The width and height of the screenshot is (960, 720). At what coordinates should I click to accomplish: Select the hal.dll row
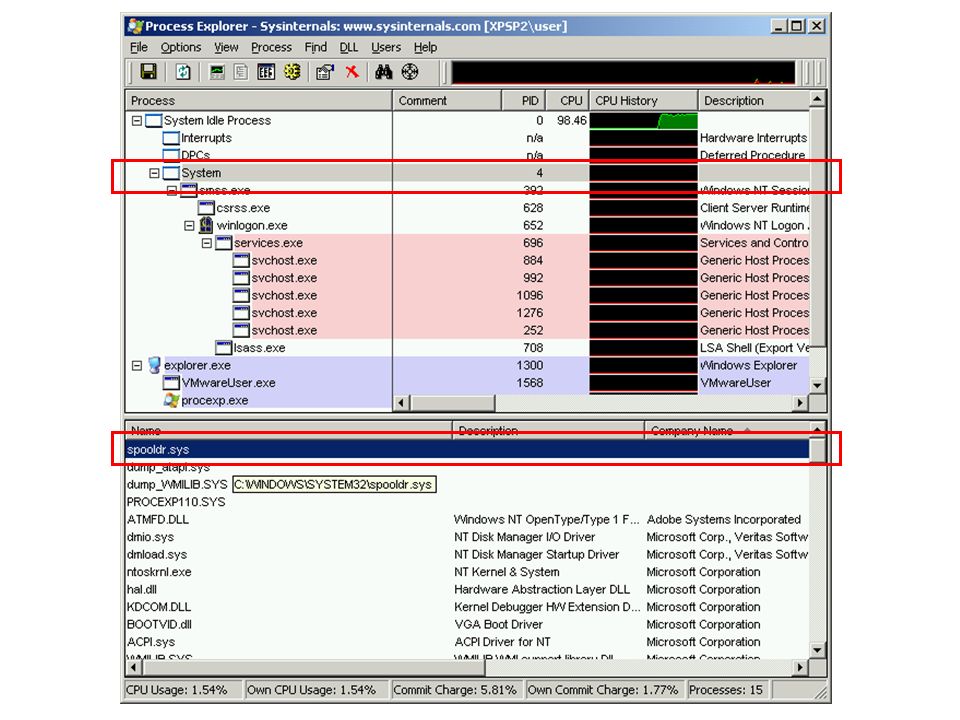pyautogui.click(x=467, y=590)
